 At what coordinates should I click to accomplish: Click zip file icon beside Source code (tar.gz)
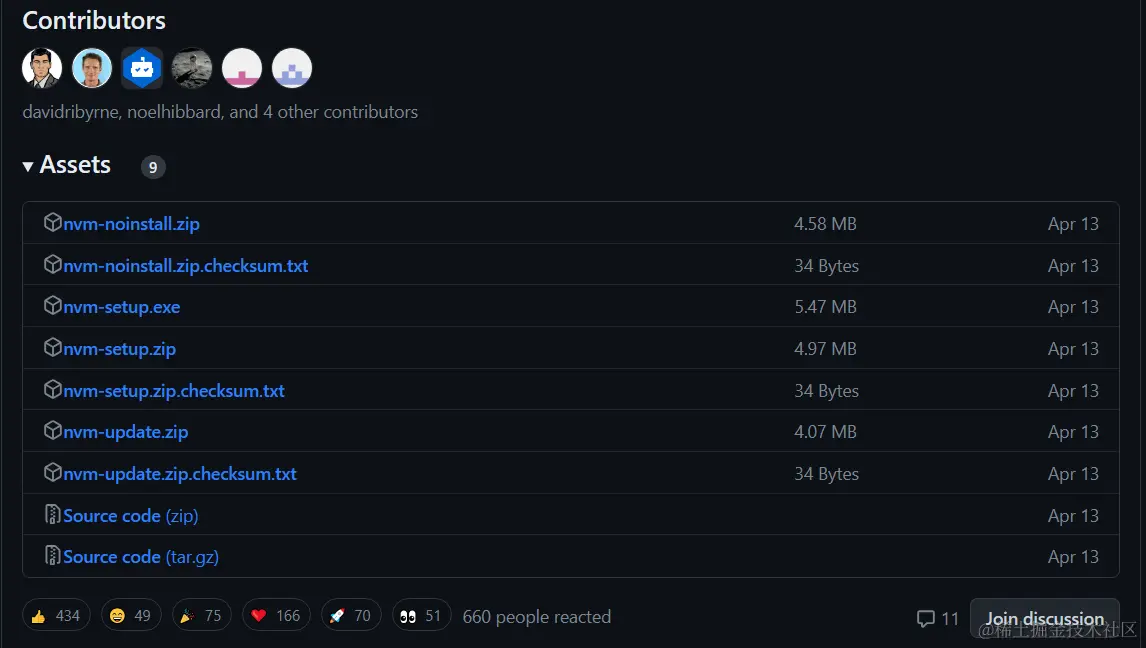point(53,555)
